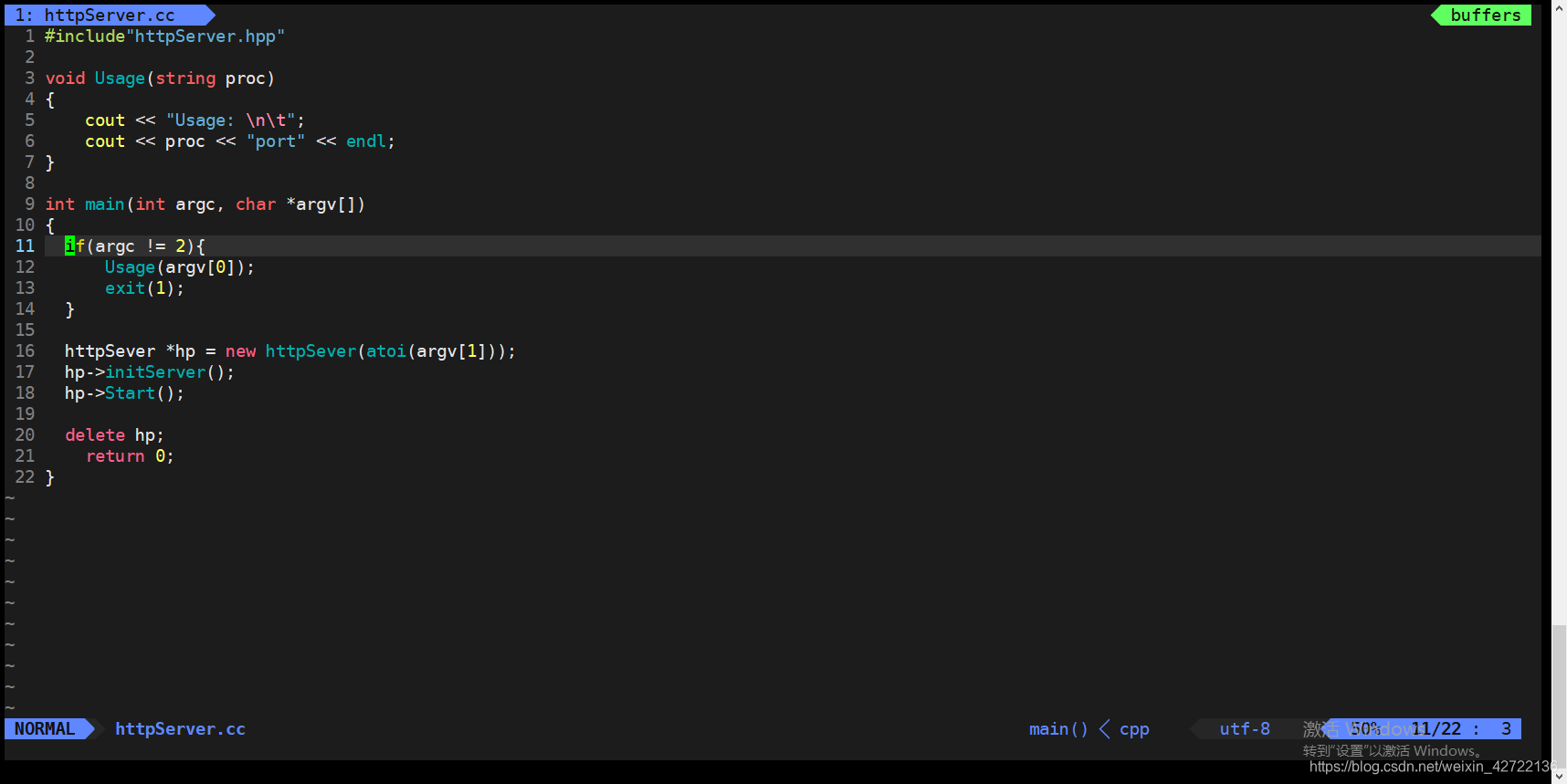Select the httpServer.cc buffer tab
Viewport: 1567px width, 784px height.
pos(110,16)
